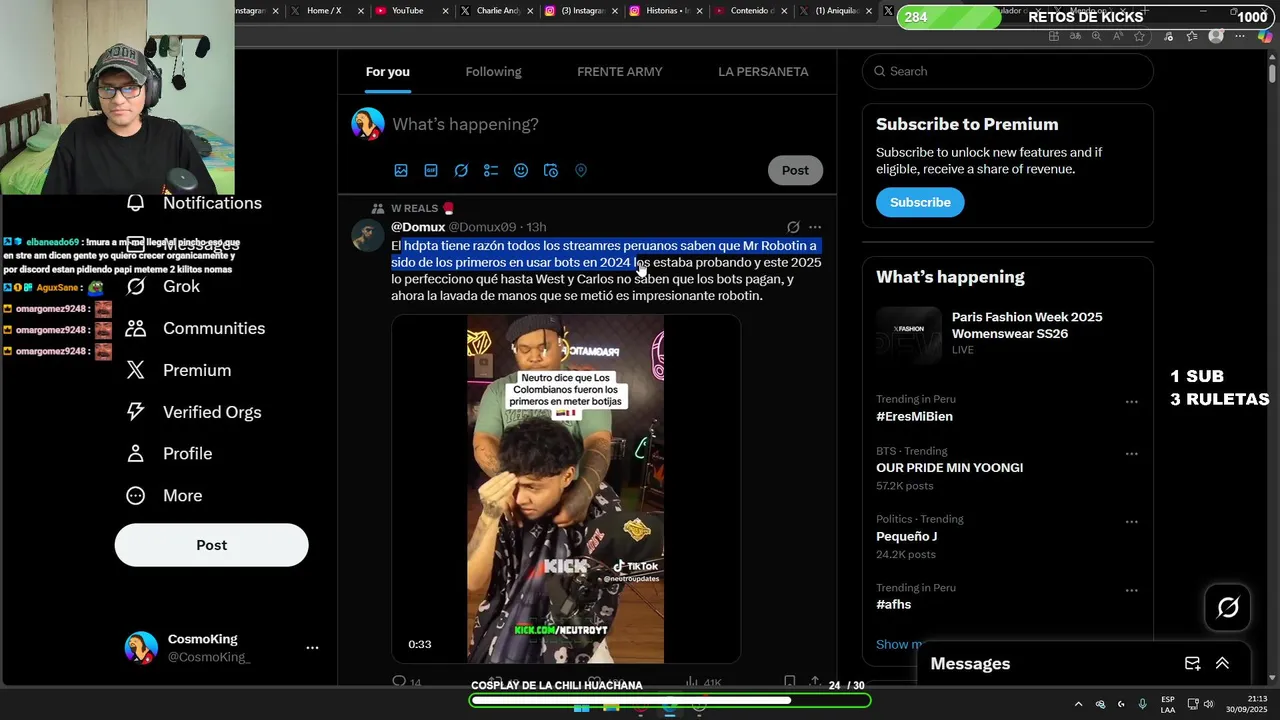
Task: Click Domux's profile avatar on the post
Action: [367, 235]
